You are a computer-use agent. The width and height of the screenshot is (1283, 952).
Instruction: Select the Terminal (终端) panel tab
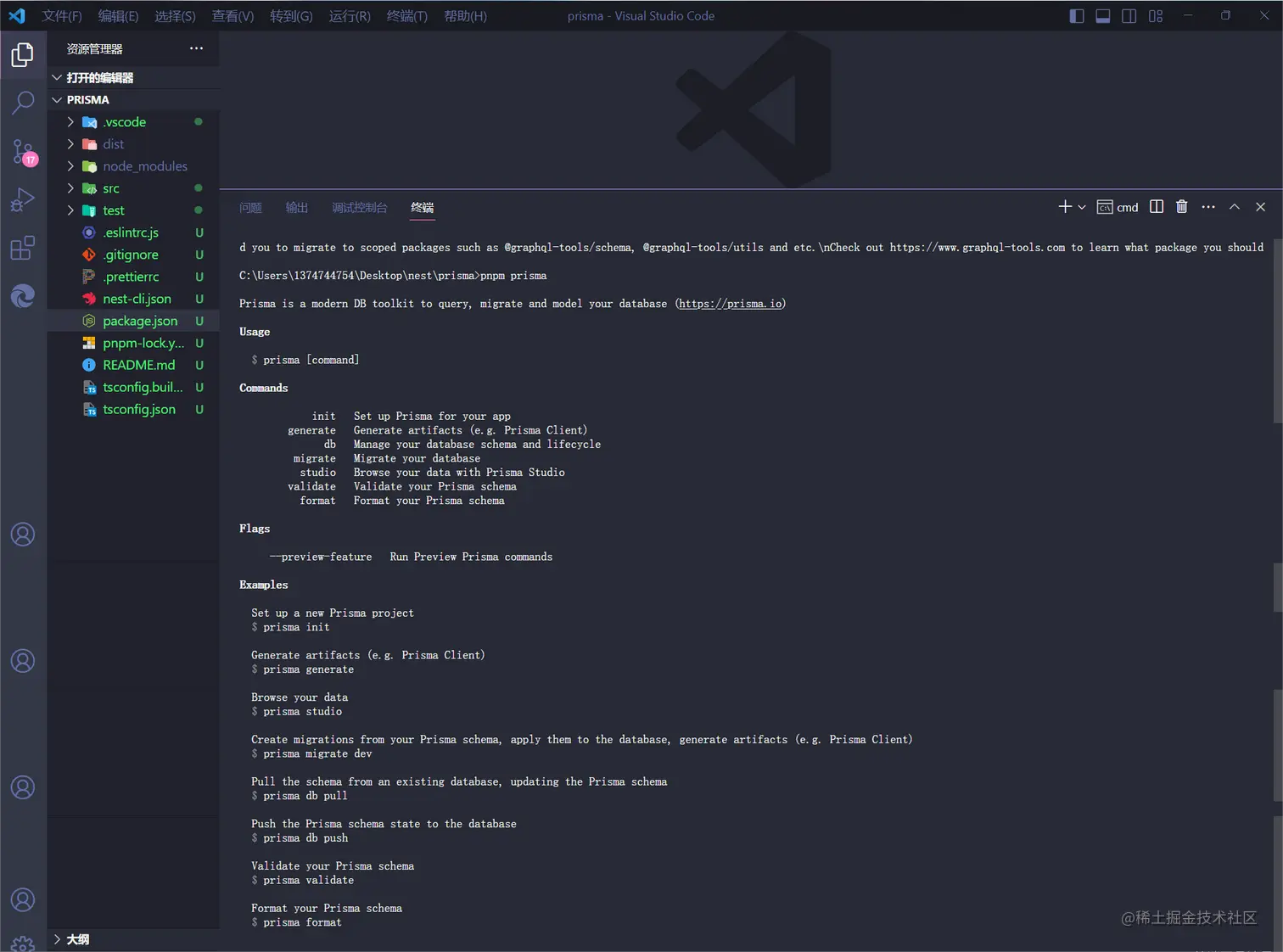click(x=423, y=208)
